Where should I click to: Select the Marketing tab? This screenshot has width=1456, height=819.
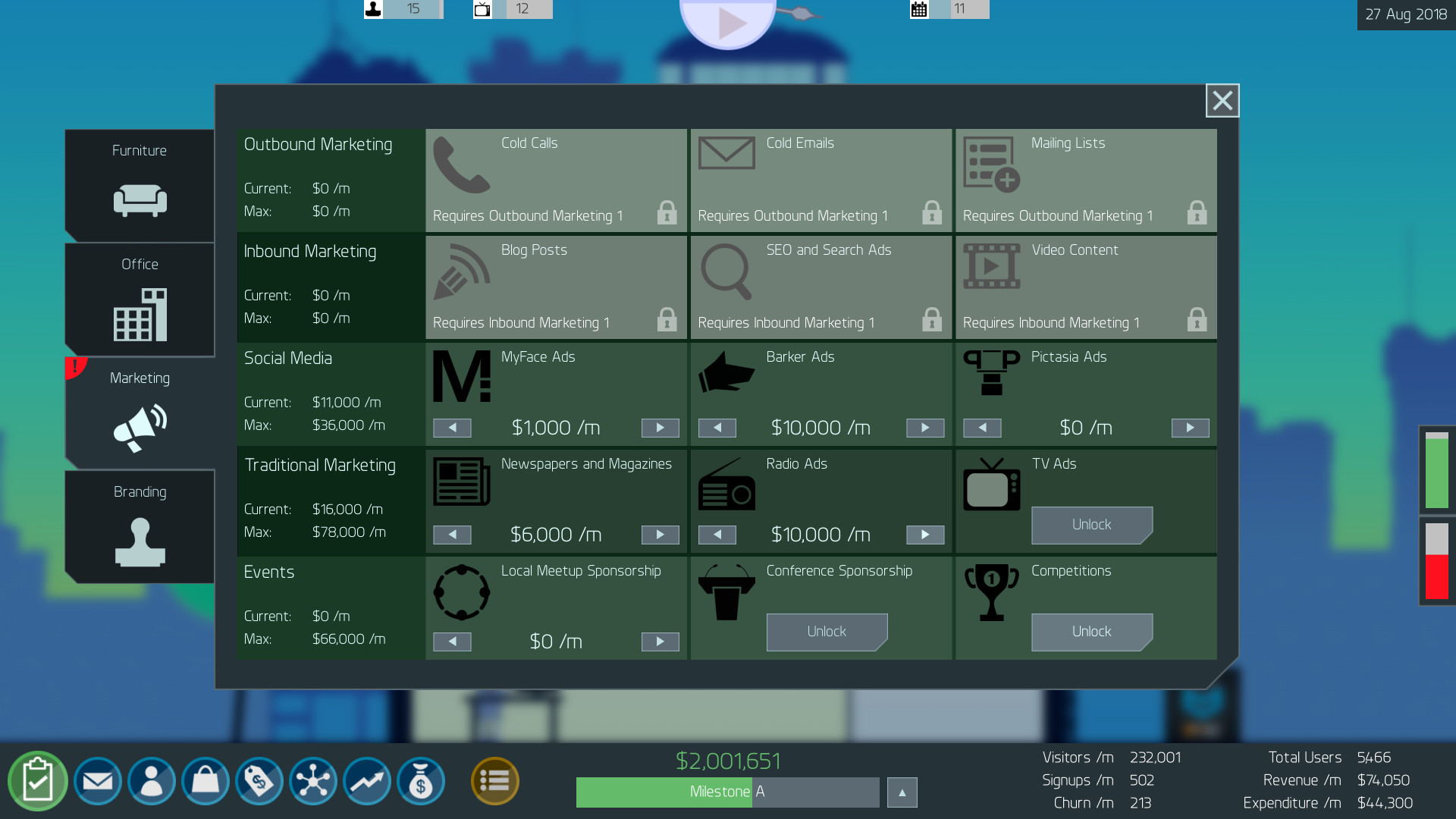pyautogui.click(x=140, y=413)
